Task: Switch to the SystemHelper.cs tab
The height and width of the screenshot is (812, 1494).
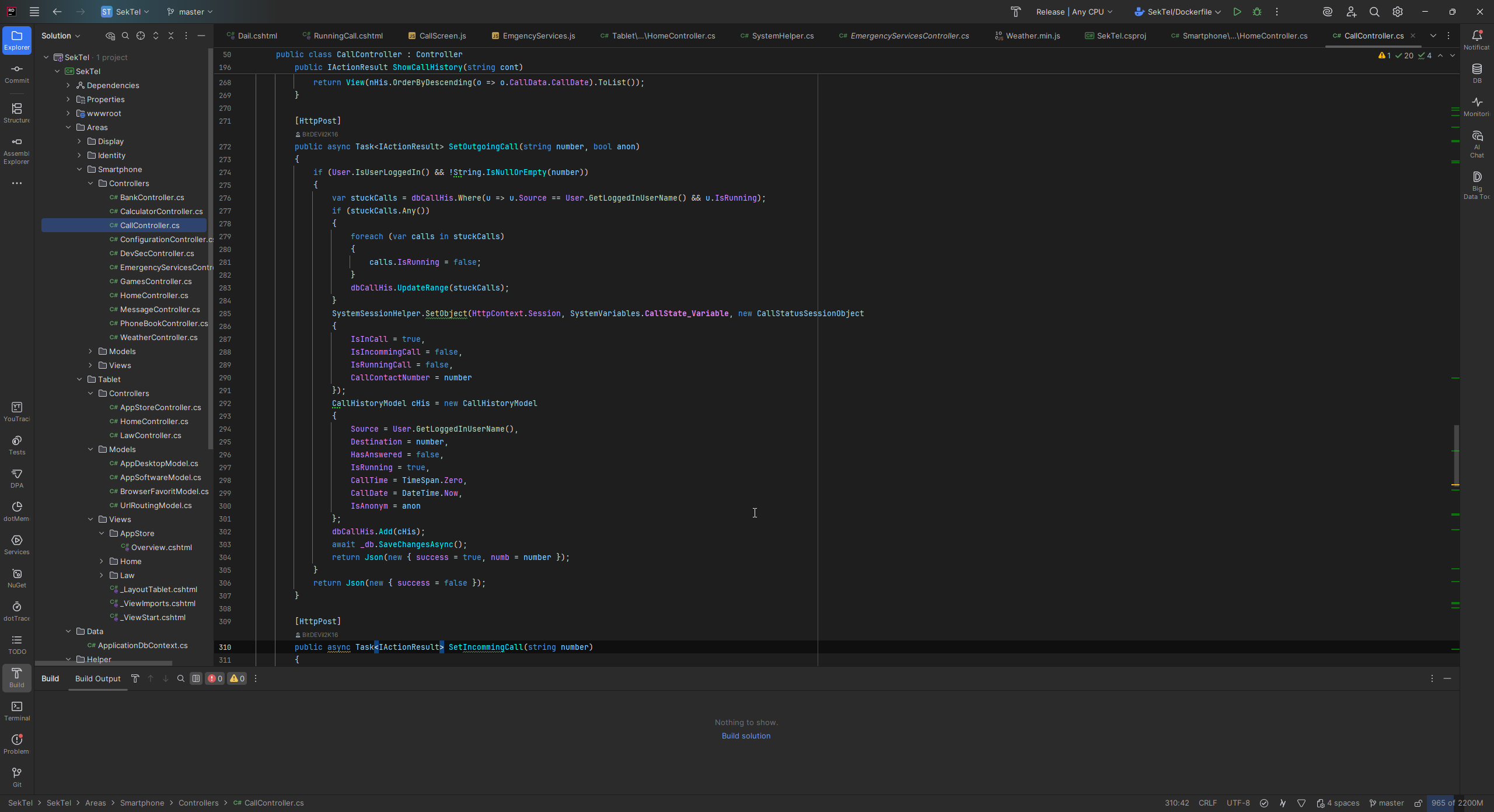Action: [782, 36]
